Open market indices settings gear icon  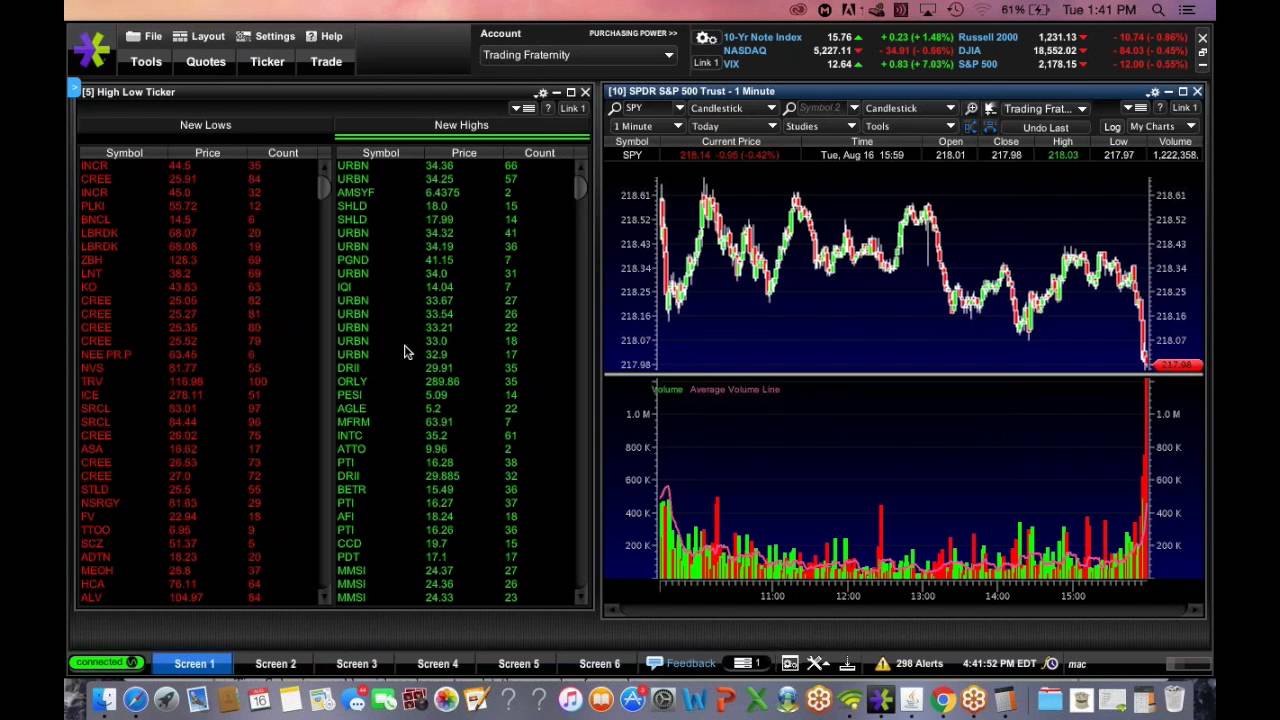tap(706, 38)
